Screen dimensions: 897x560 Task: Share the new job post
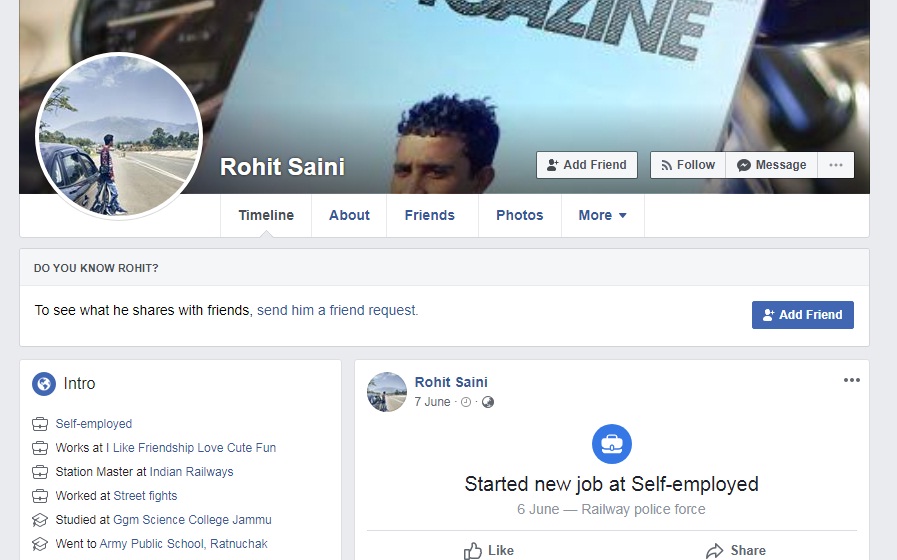point(736,551)
